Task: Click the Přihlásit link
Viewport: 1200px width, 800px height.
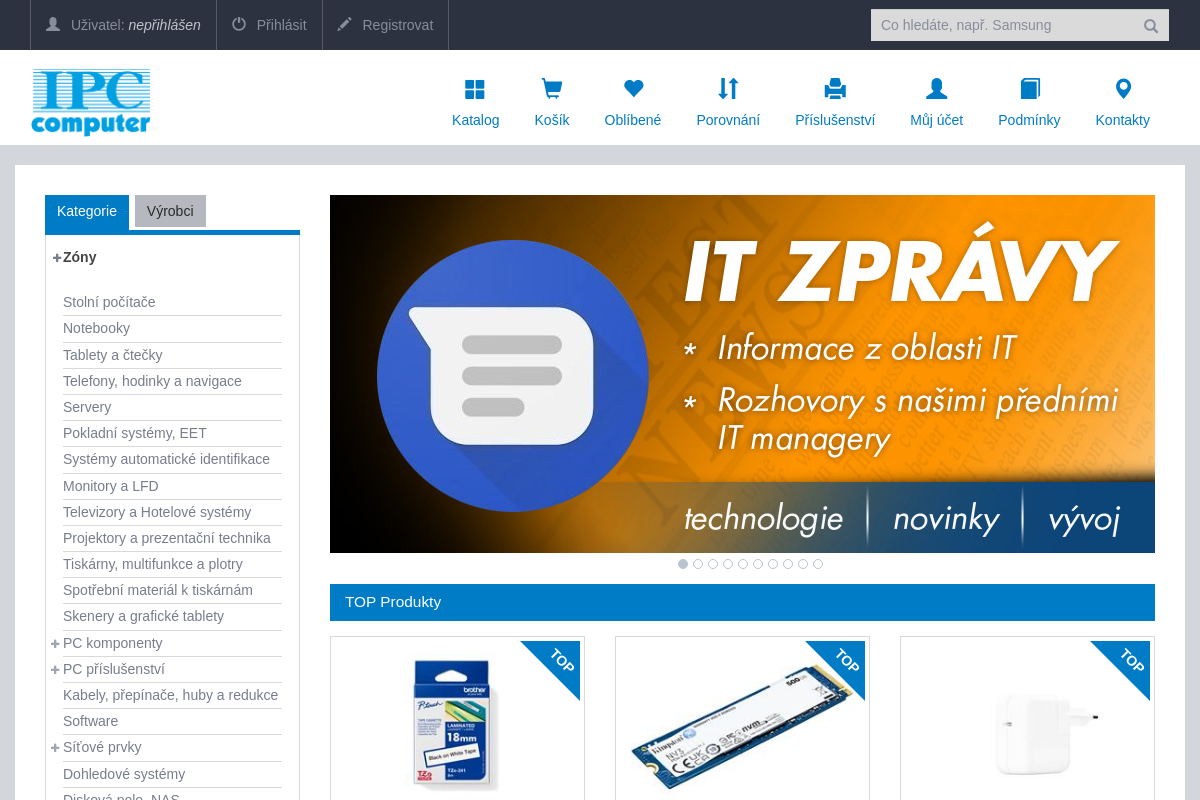Action: 282,25
